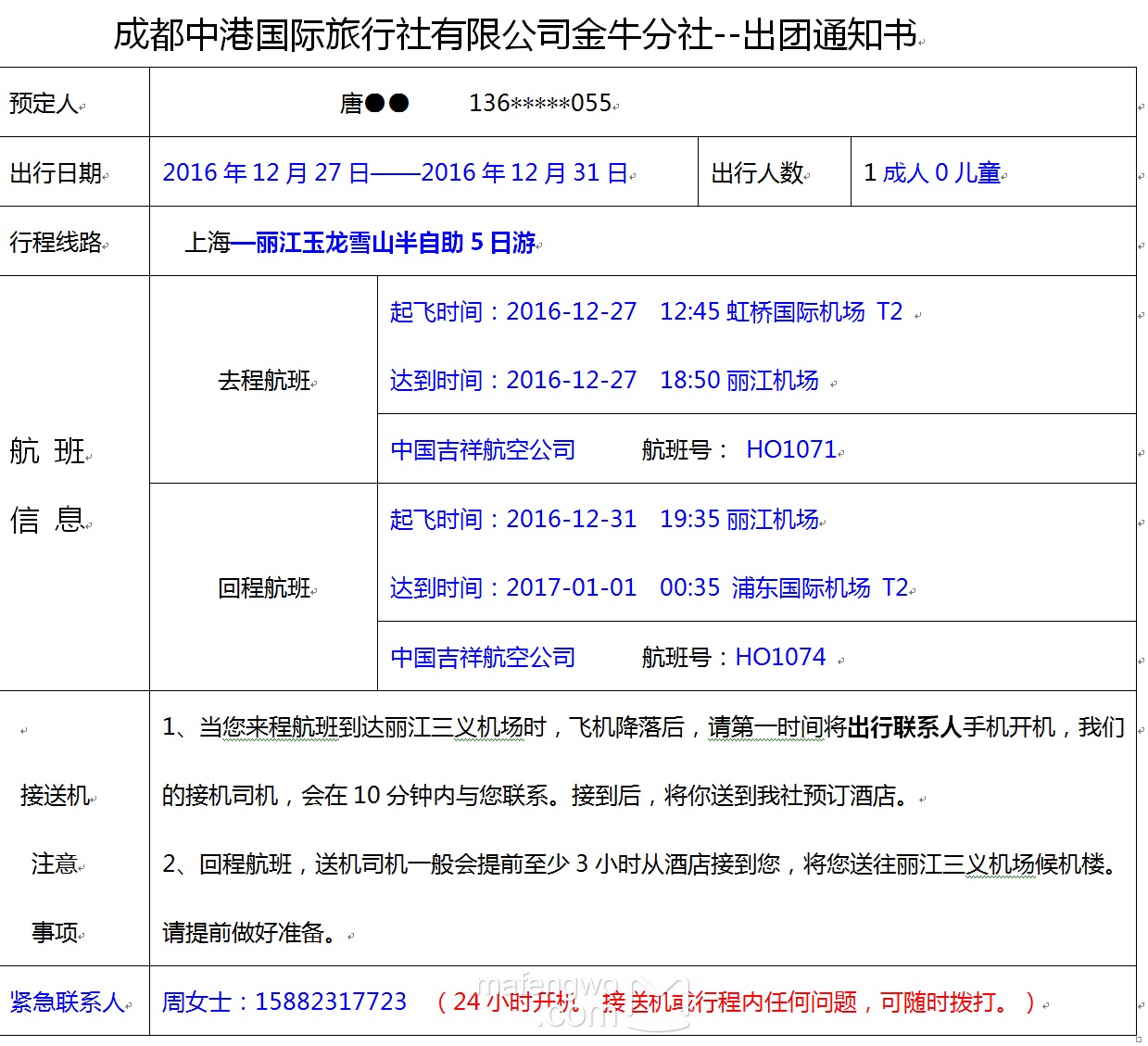Click the 紧急联系人 label
1148x1046 pixels.
click(67, 1002)
